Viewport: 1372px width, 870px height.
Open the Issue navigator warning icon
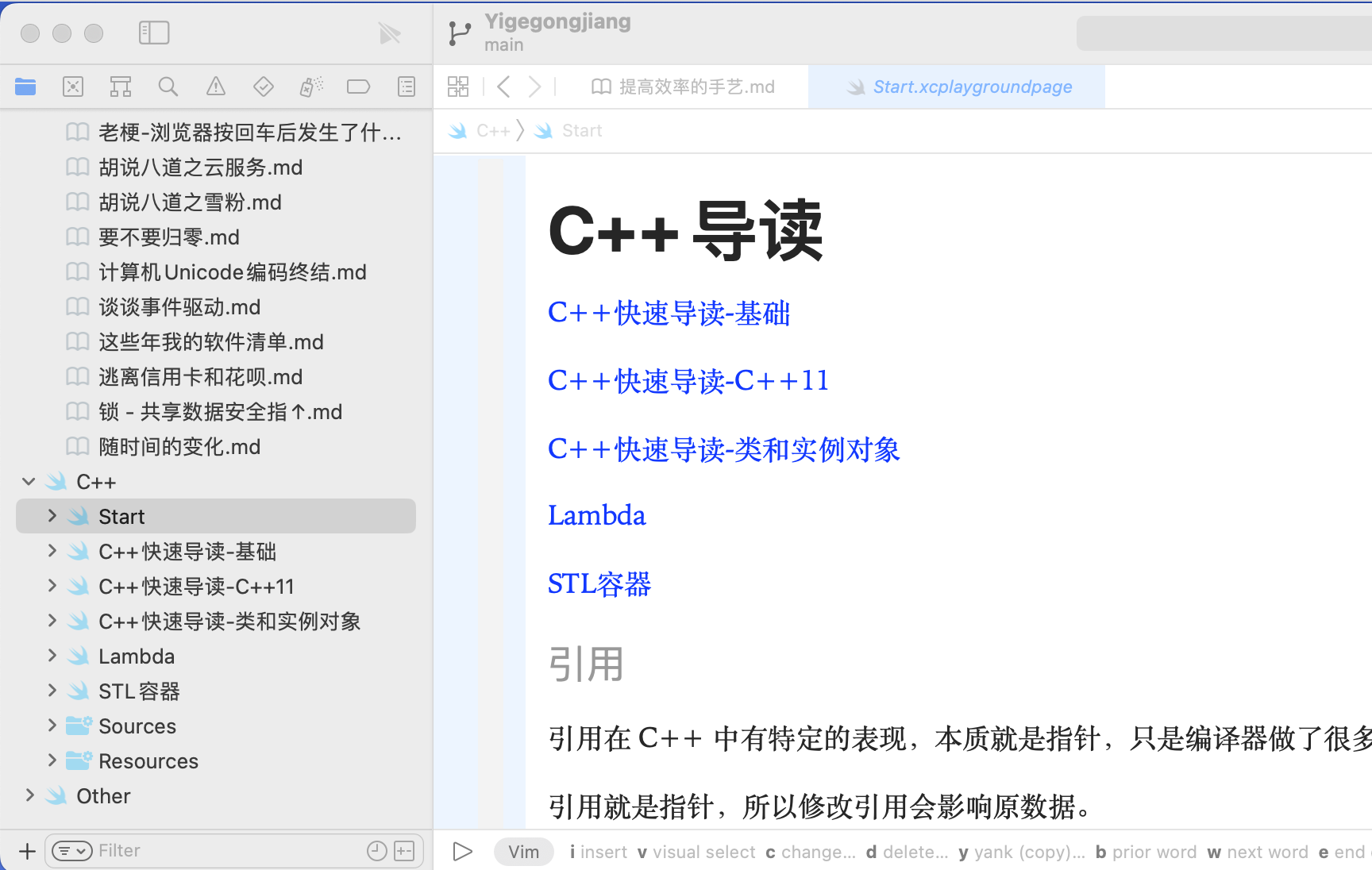(216, 87)
